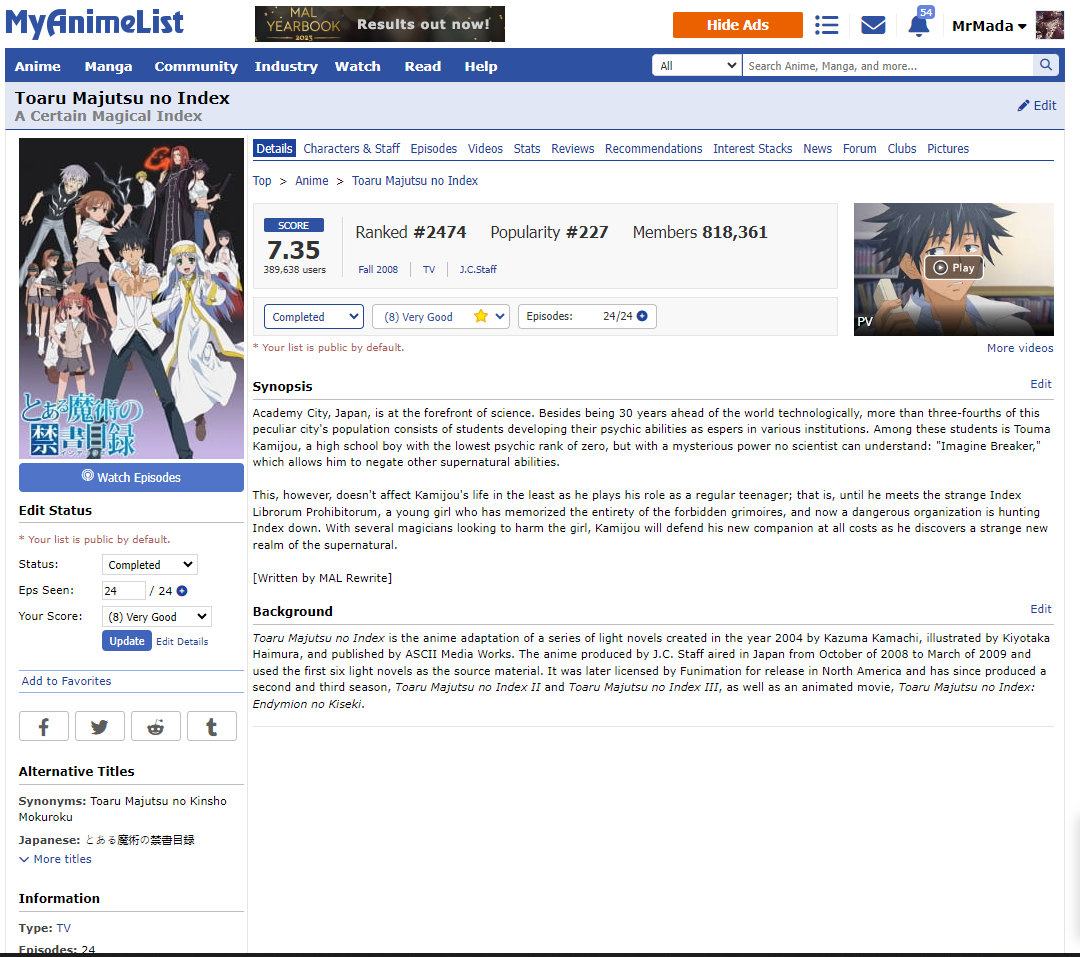Viewport: 1080px width, 957px height.
Task: Click plus icon next to Eps Seen
Action: 182,591
